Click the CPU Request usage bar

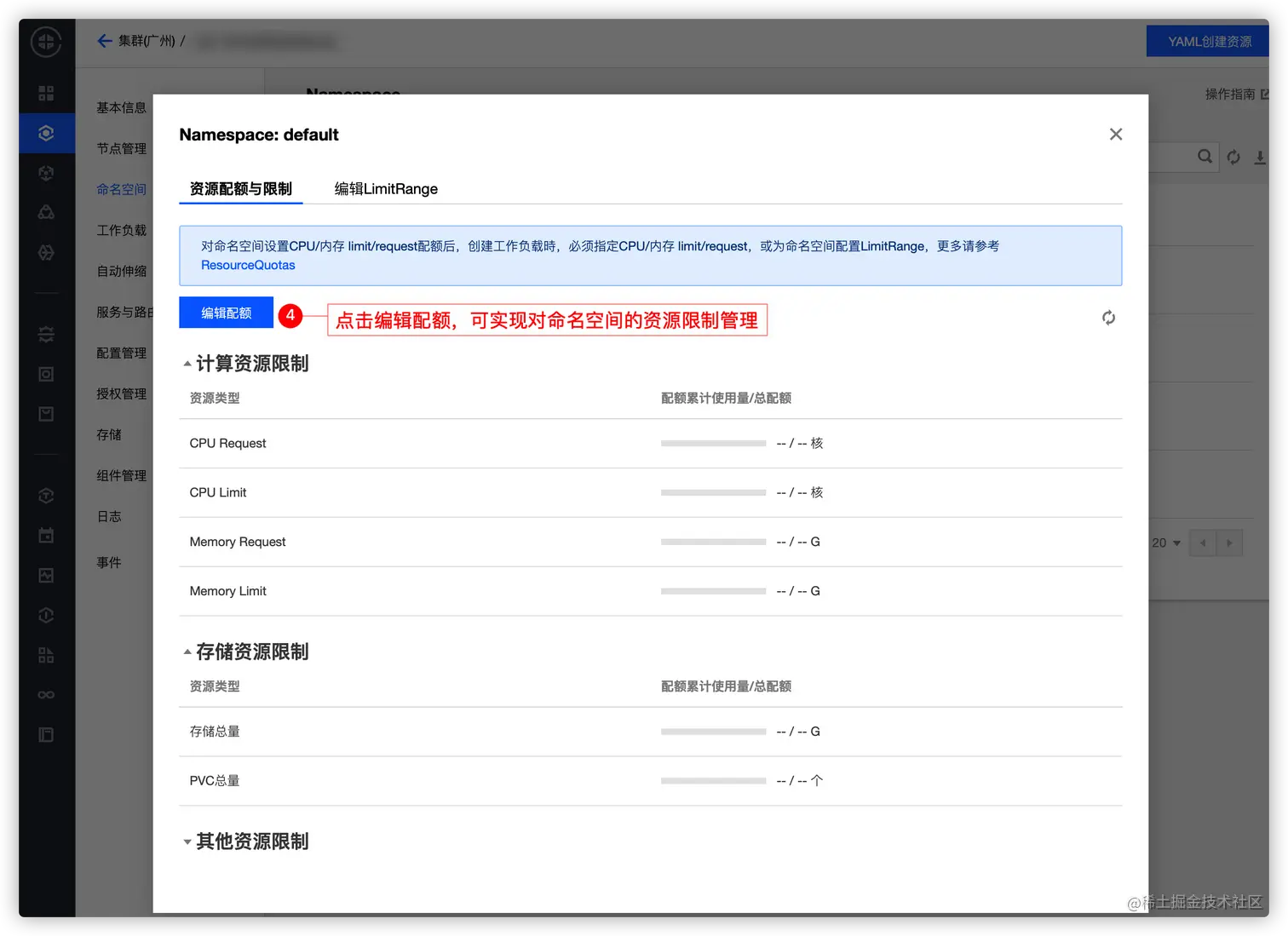click(714, 444)
